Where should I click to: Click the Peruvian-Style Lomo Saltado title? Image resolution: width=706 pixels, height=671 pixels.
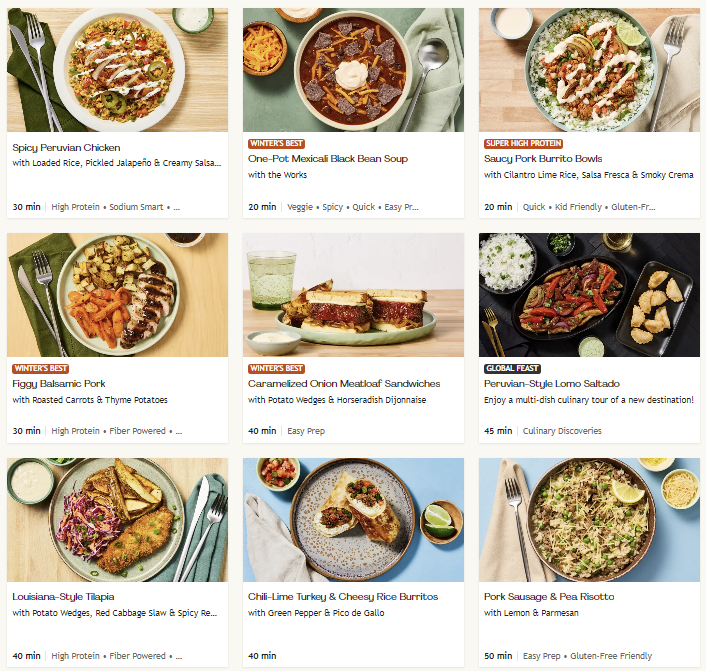coord(550,384)
